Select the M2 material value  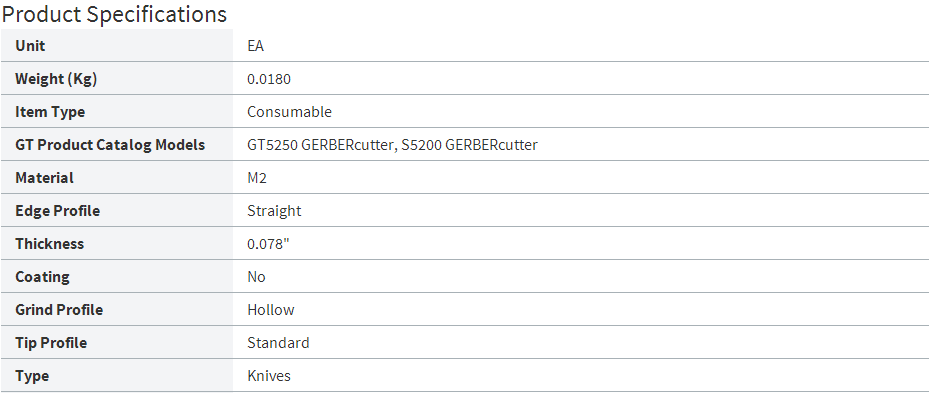pos(257,178)
